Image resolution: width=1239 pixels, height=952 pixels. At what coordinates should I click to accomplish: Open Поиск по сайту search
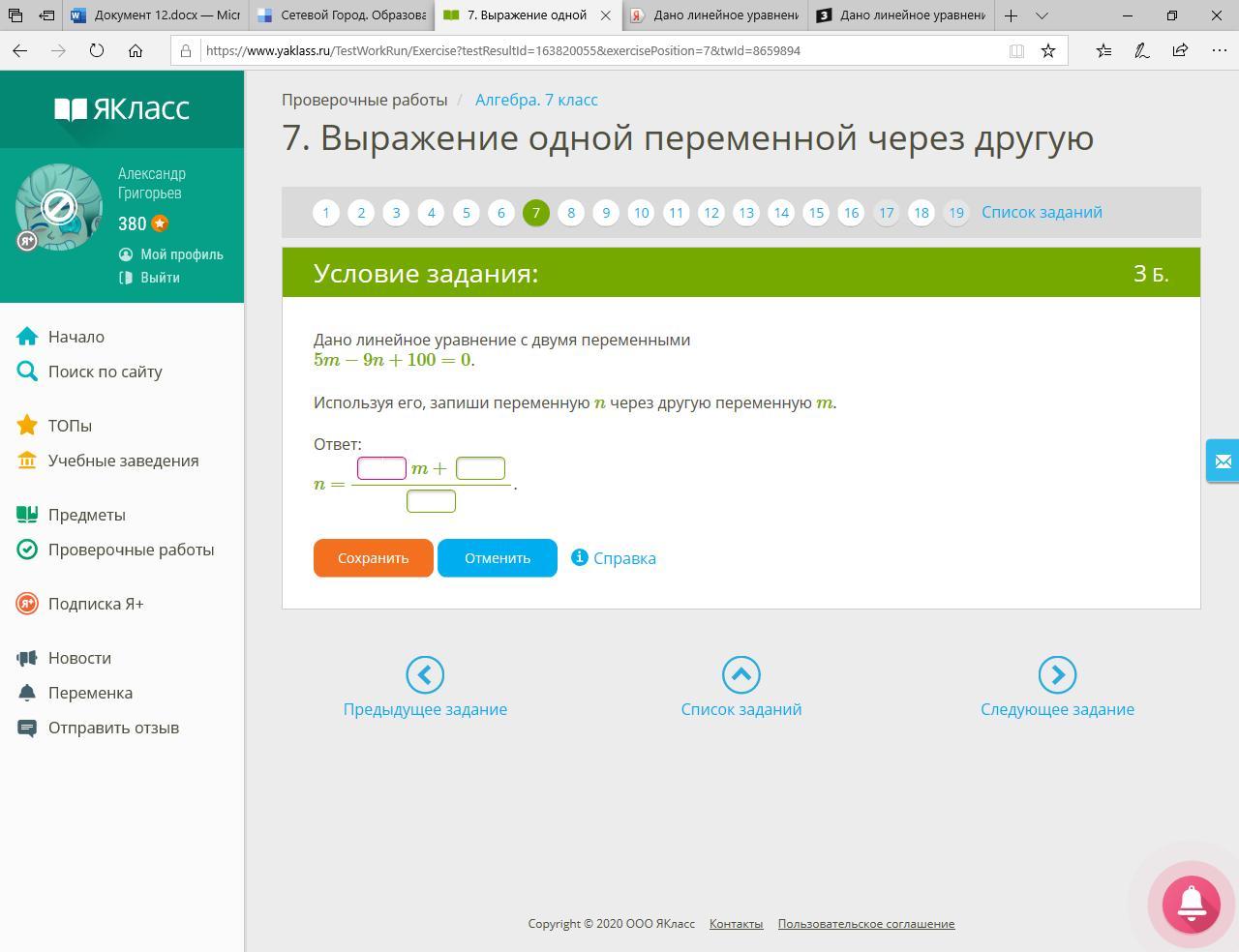106,372
